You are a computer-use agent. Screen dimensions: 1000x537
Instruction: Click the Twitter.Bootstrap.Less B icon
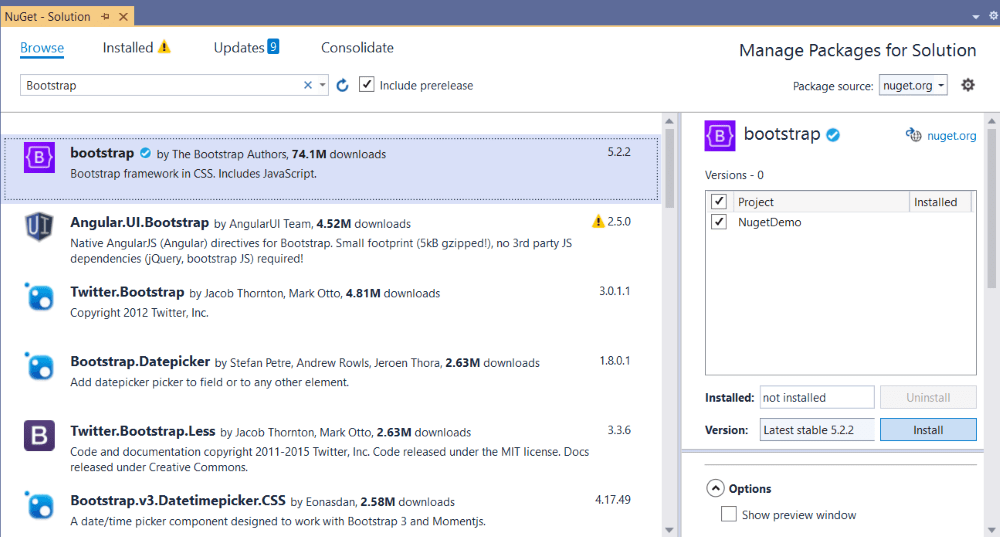pyautogui.click(x=39, y=436)
